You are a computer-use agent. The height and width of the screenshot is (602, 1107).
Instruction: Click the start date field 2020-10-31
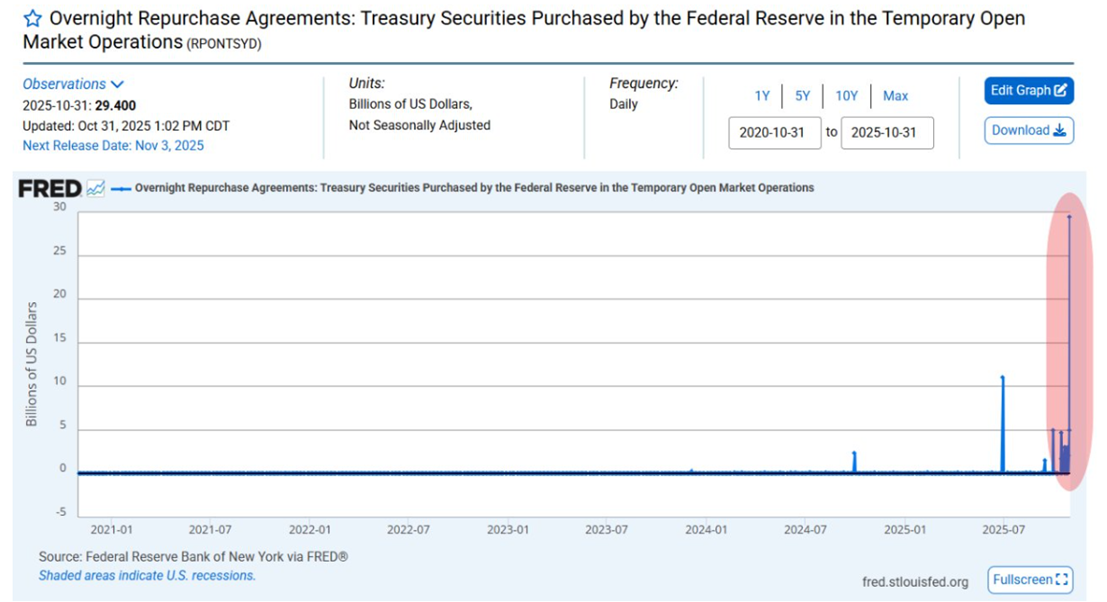pyautogui.click(x=771, y=133)
